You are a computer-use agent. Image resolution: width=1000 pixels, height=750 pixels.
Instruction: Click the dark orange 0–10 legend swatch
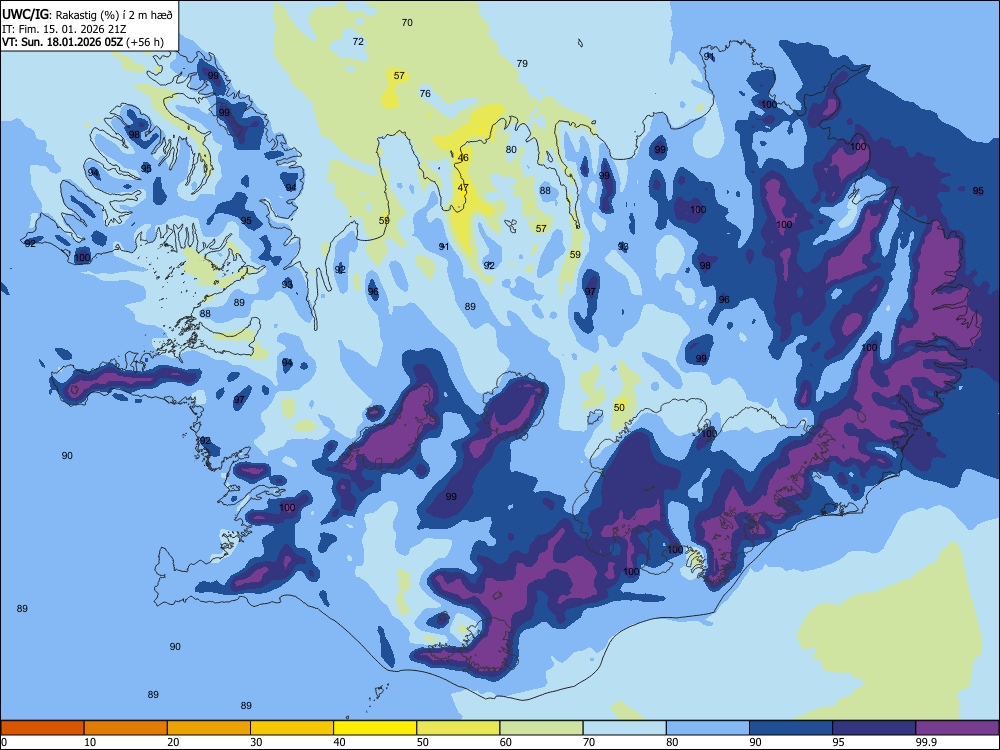(x=42, y=728)
